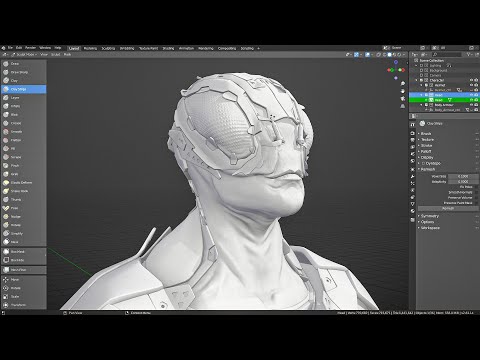Expand the Stroke panel

(x=426, y=145)
